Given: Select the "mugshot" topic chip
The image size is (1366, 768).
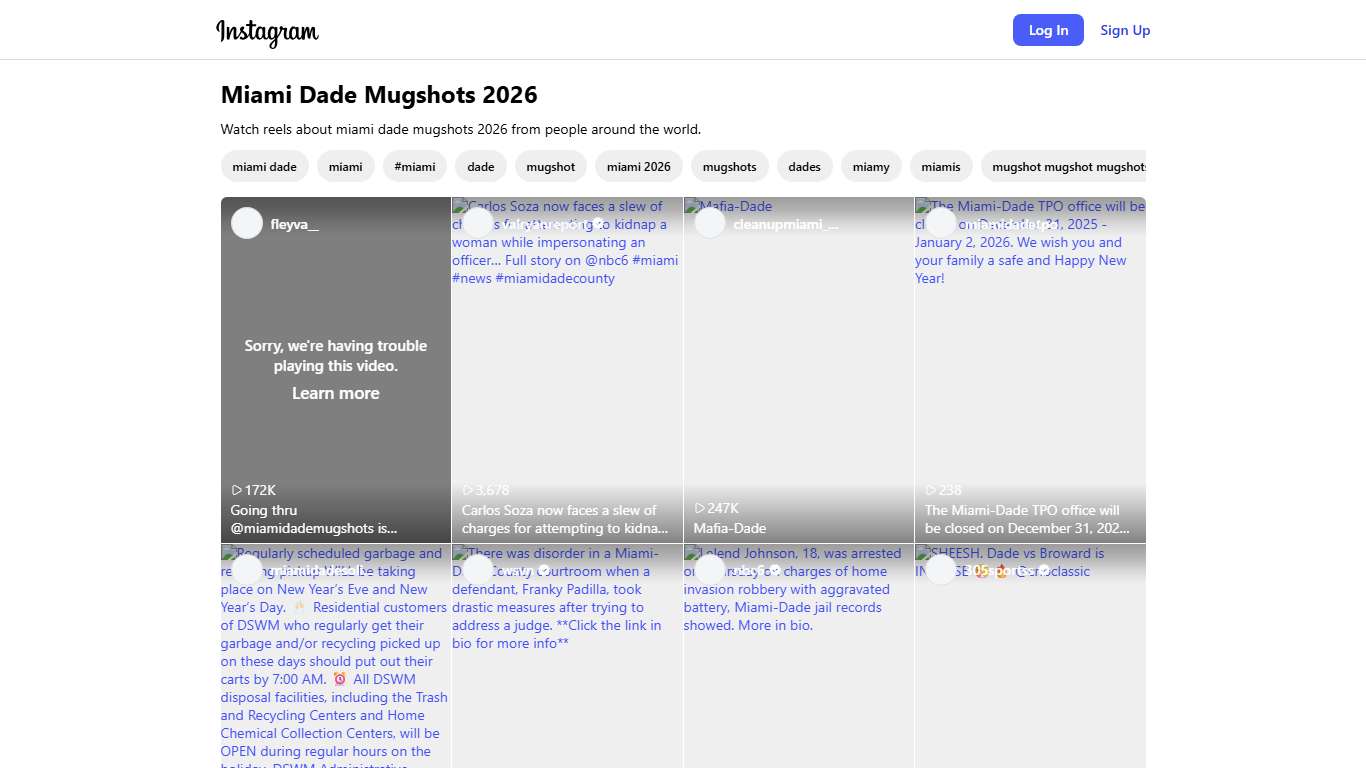Looking at the screenshot, I should (551, 167).
